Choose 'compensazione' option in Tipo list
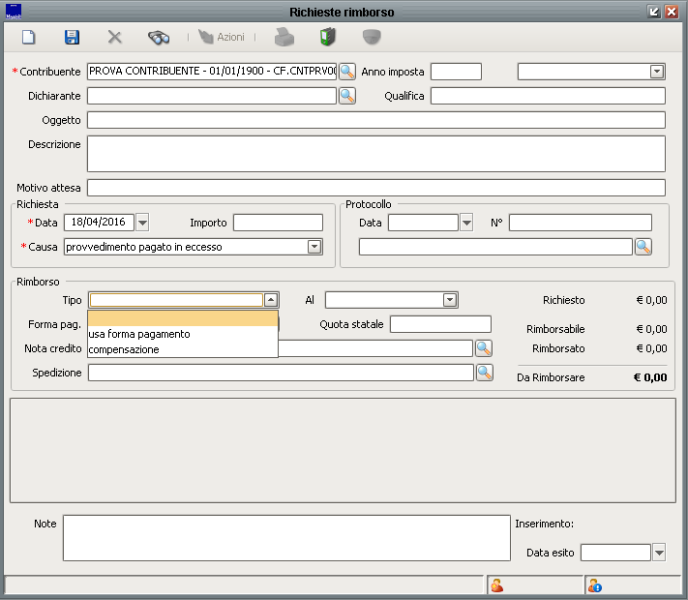Viewport: 688px width, 600px height. pyautogui.click(x=124, y=350)
